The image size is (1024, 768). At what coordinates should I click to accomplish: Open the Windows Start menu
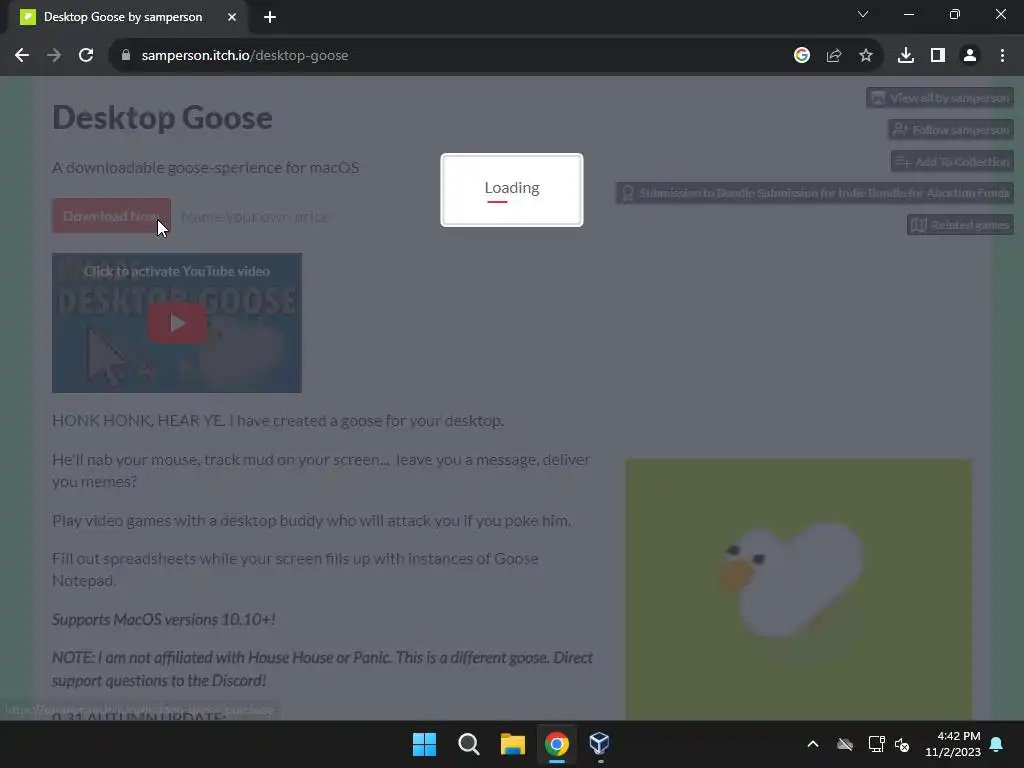pos(424,744)
